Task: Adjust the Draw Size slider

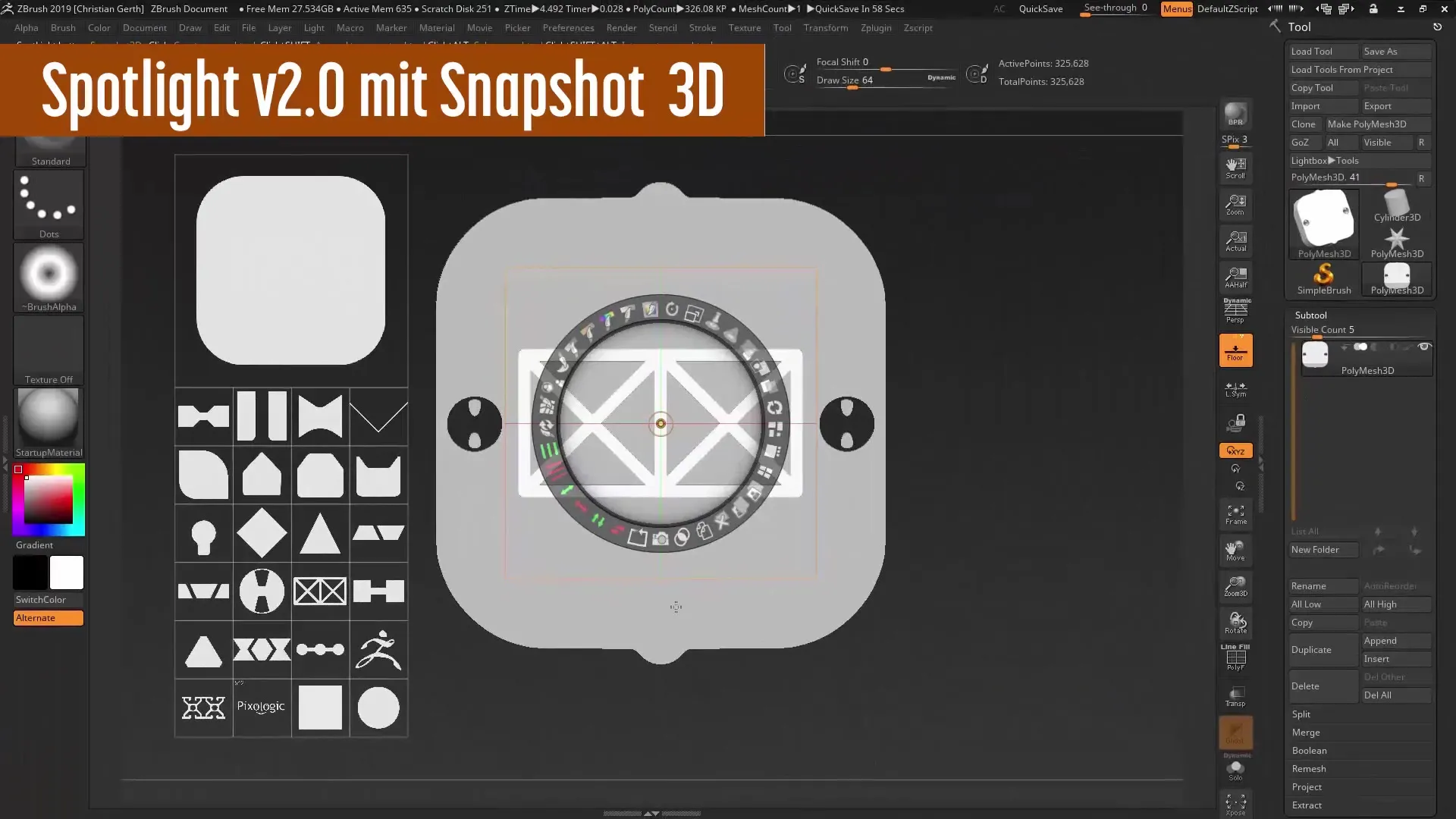Action: pos(885,81)
